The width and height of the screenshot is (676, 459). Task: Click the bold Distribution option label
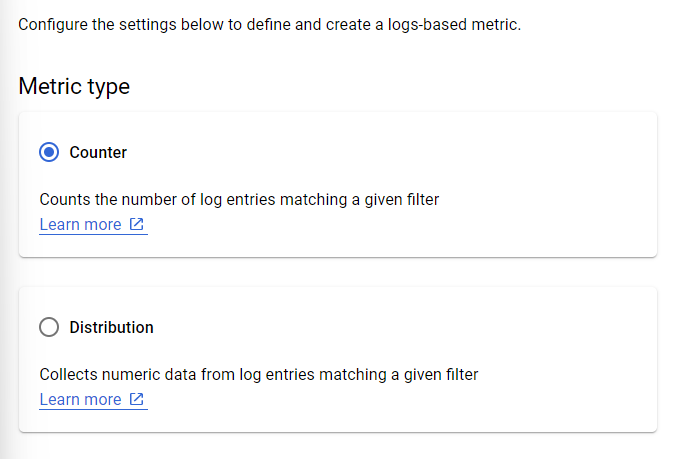pyautogui.click(x=111, y=328)
